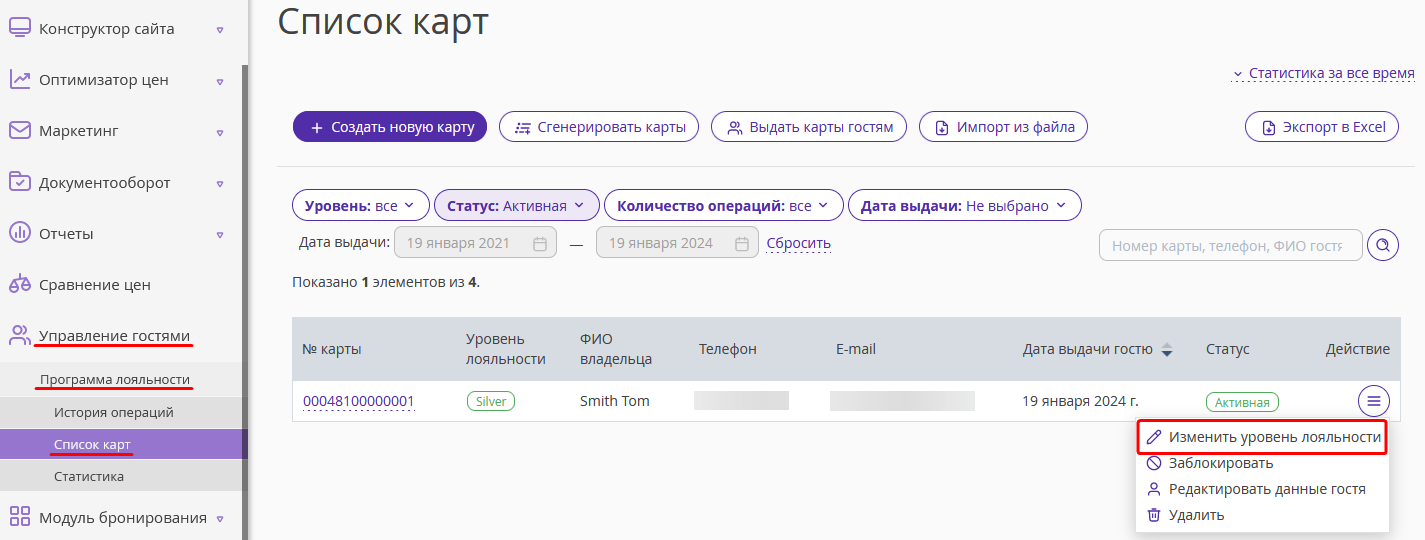1425x540 pixels.
Task: Click the Телефон column header
Action: [x=728, y=349]
